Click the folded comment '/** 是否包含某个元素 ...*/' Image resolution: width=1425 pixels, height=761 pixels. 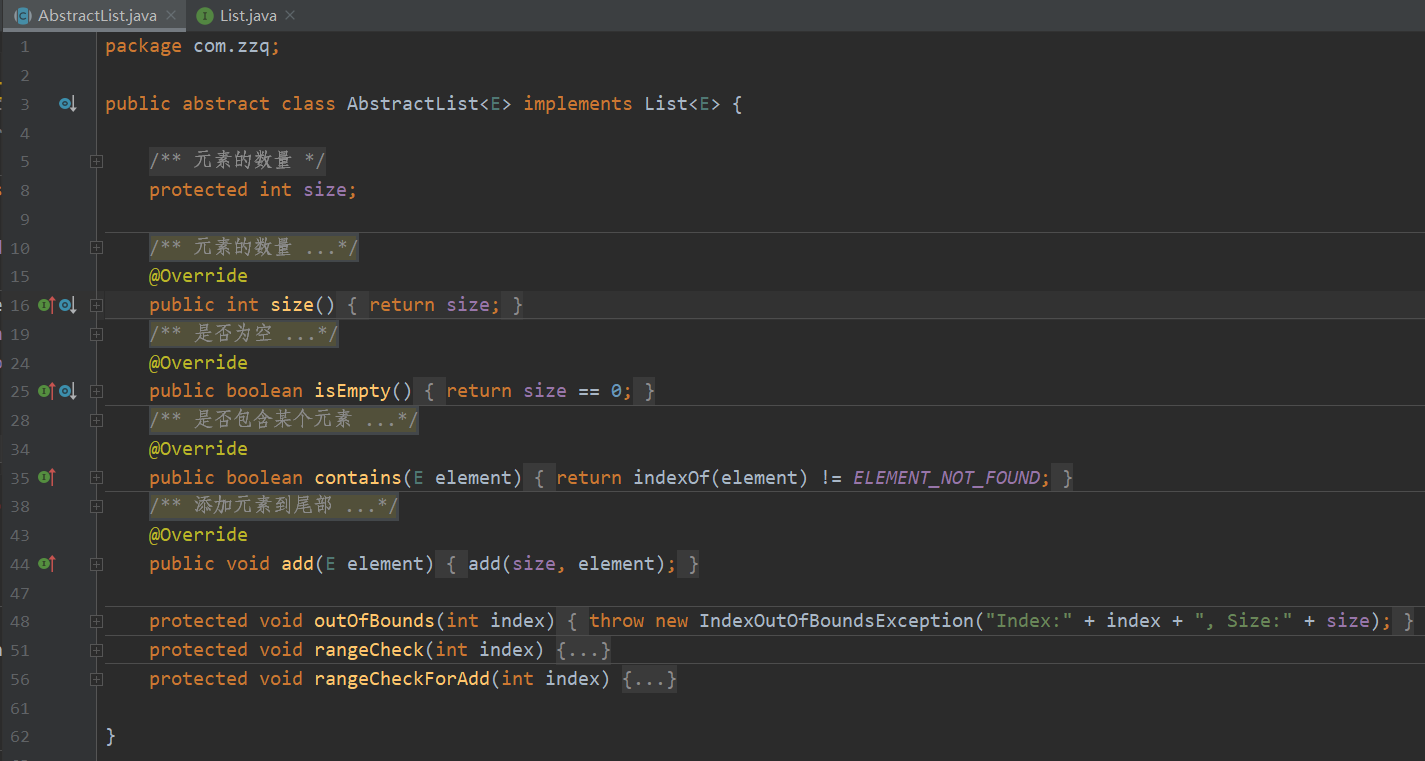pos(284,420)
